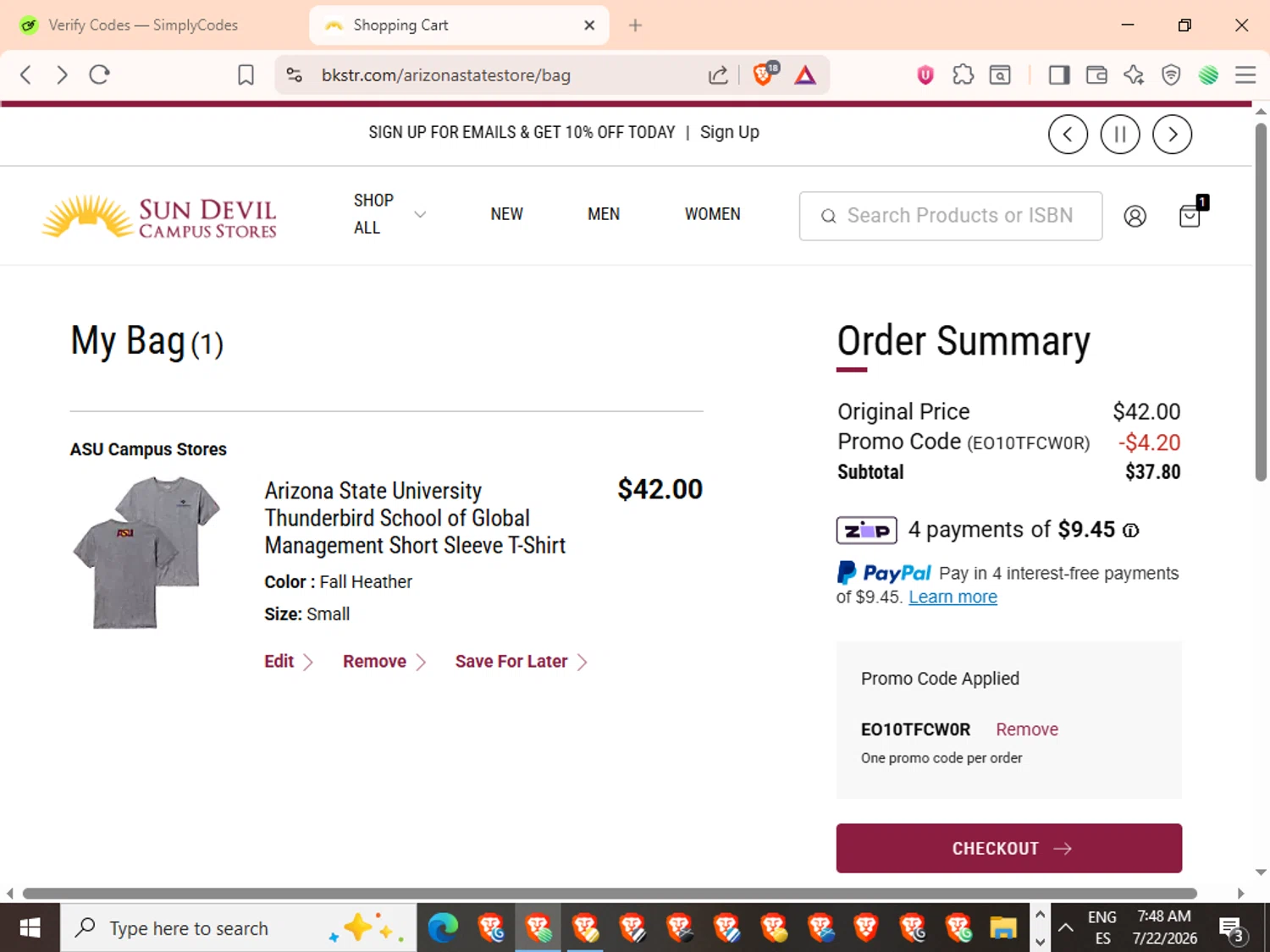Open Microsoft Edge from taskbar

pos(443,928)
